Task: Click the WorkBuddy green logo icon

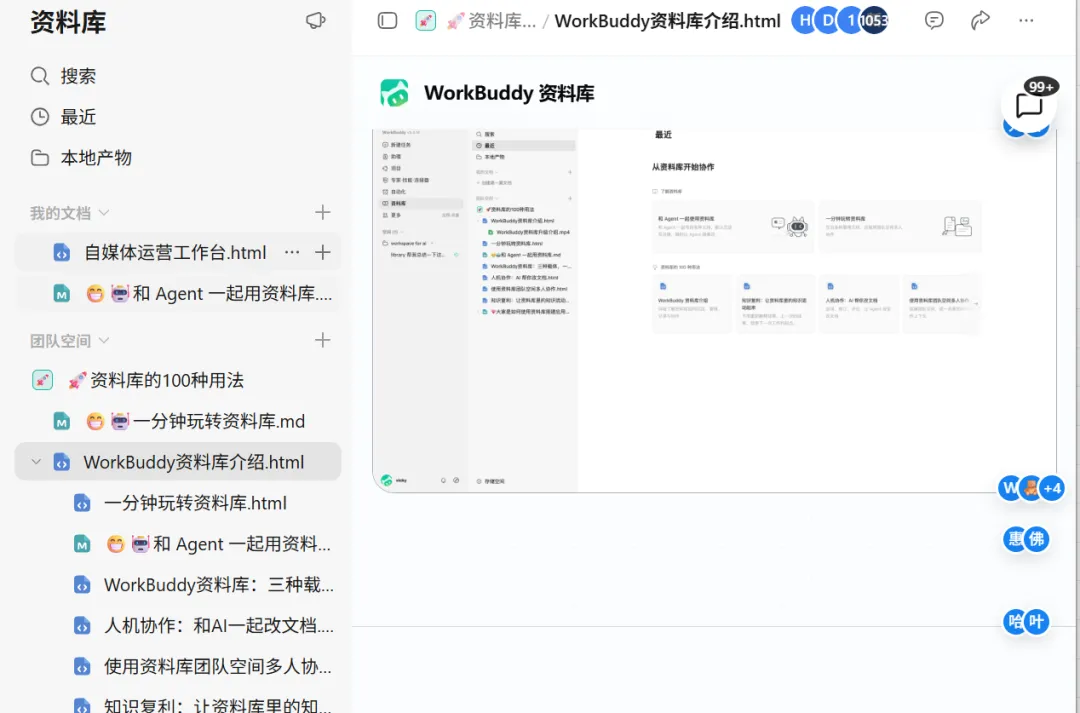Action: point(395,93)
